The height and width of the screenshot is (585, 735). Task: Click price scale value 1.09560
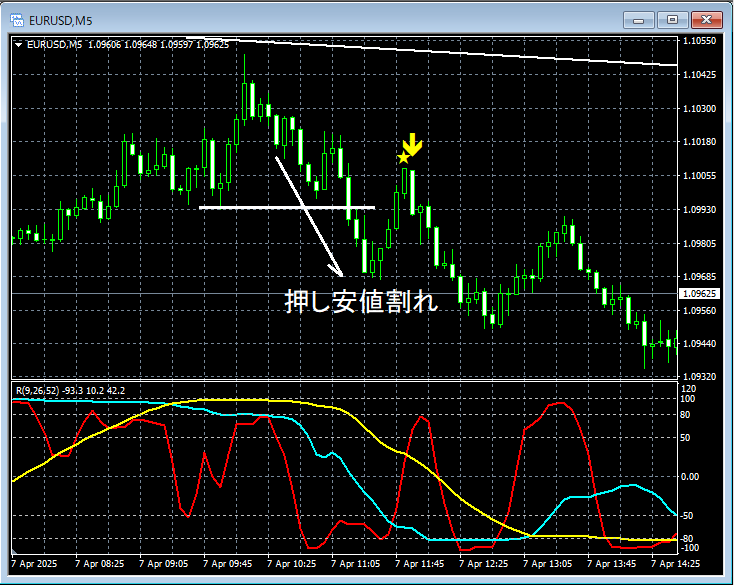(699, 310)
